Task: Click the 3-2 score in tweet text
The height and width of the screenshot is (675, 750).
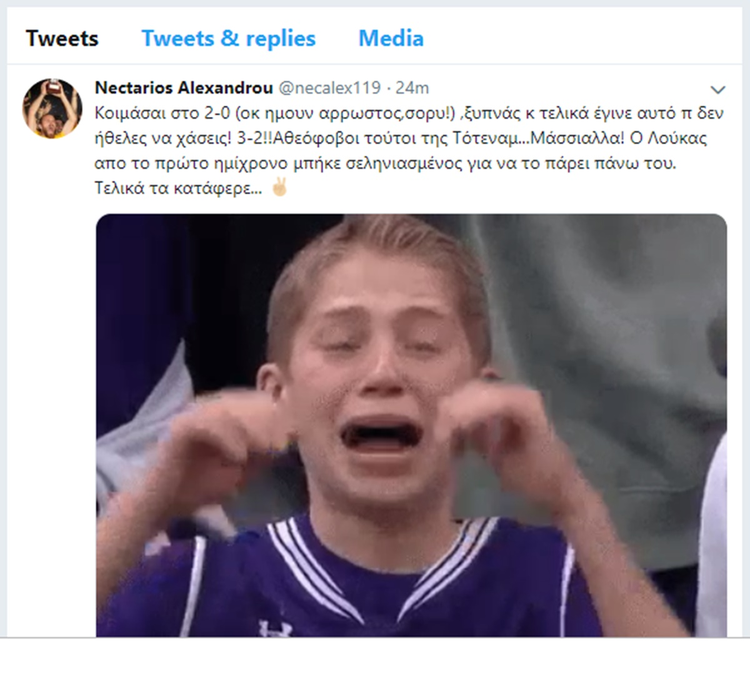Action: click(249, 138)
